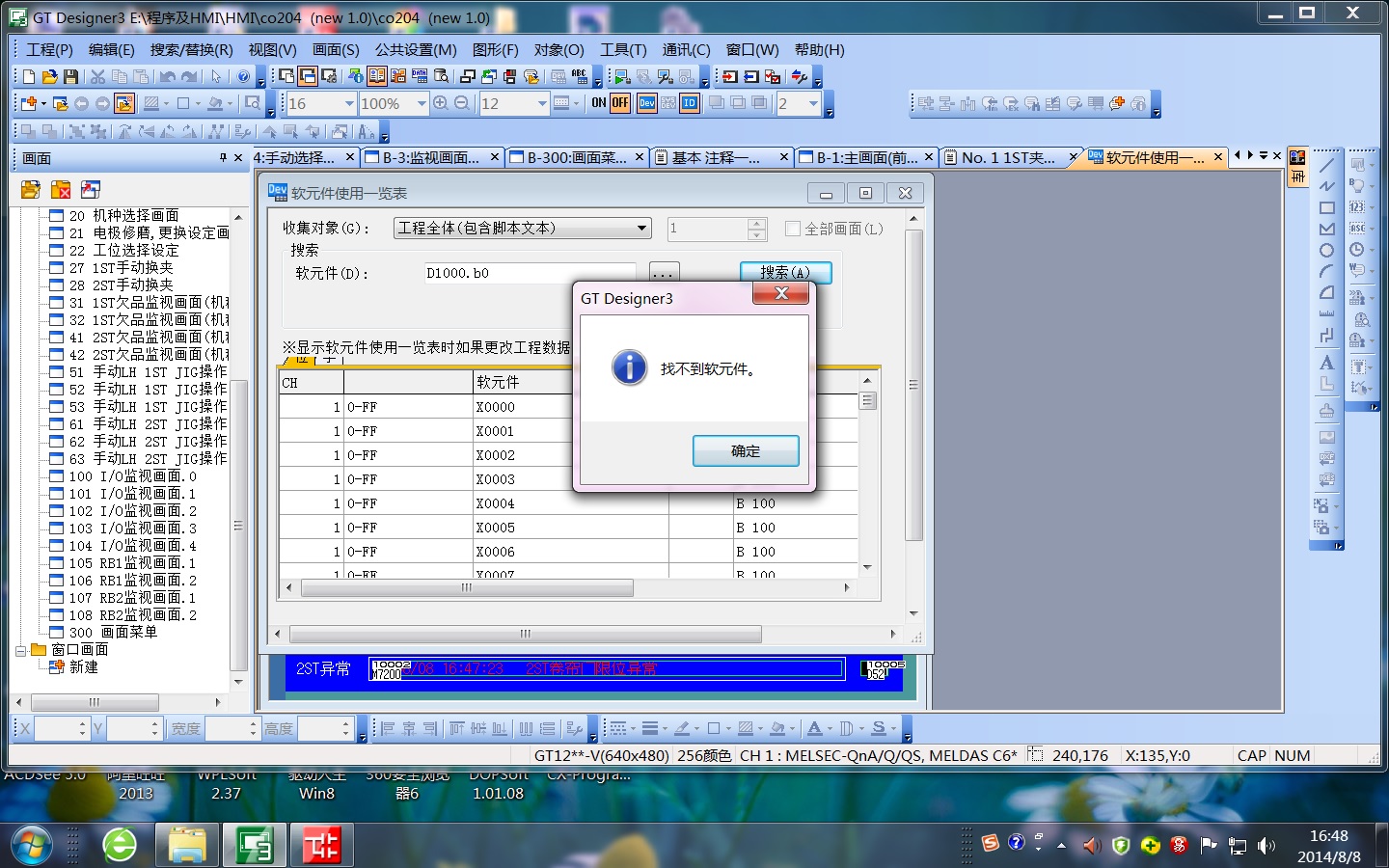Screen dimensions: 1389x868
Task: Toggle the ON display state button
Action: (599, 103)
